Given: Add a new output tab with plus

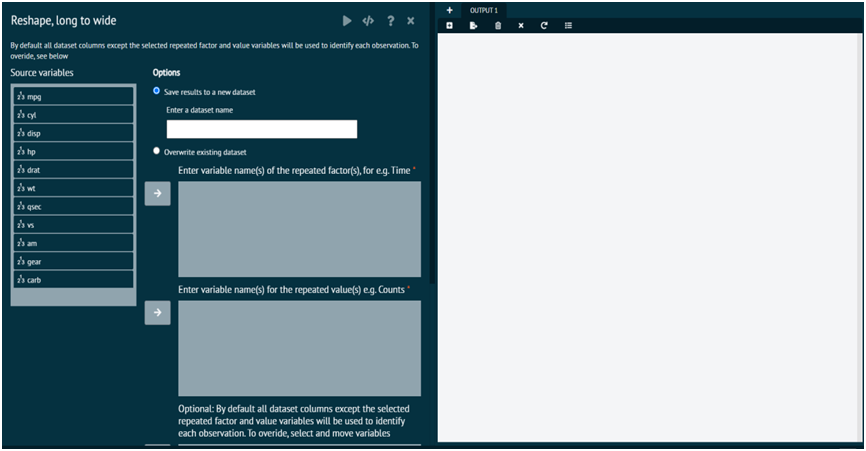Looking at the screenshot, I should 449,10.
